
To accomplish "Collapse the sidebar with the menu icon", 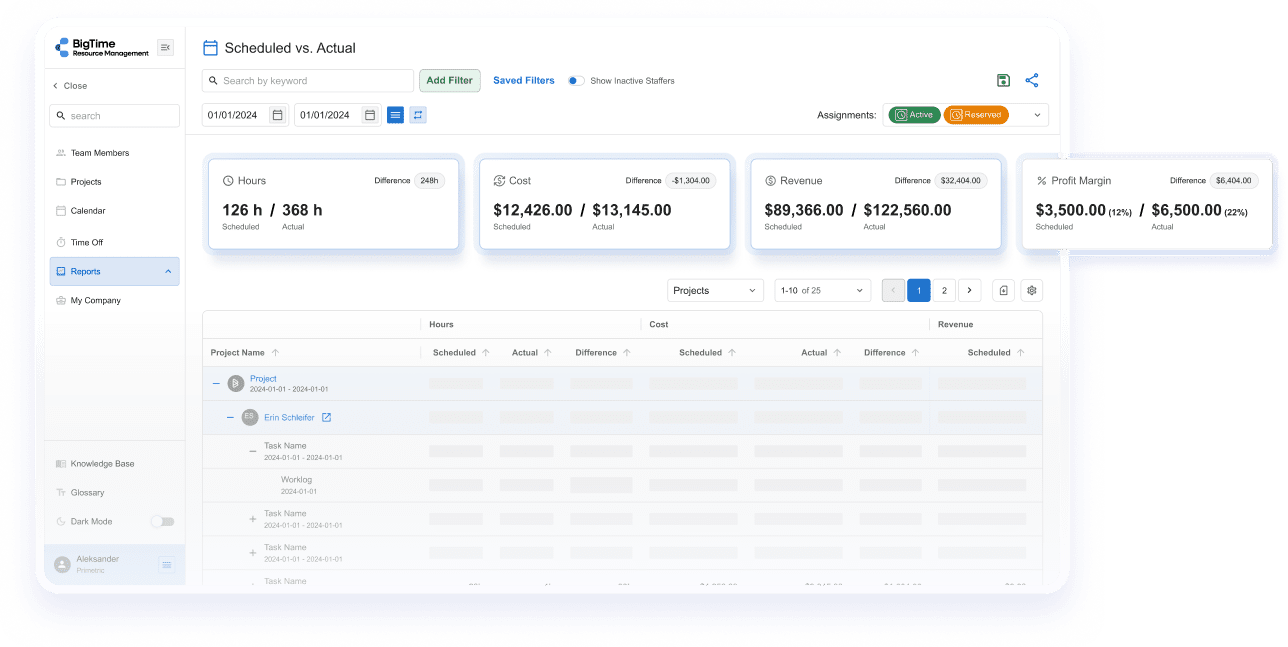I will pyautogui.click(x=166, y=47).
